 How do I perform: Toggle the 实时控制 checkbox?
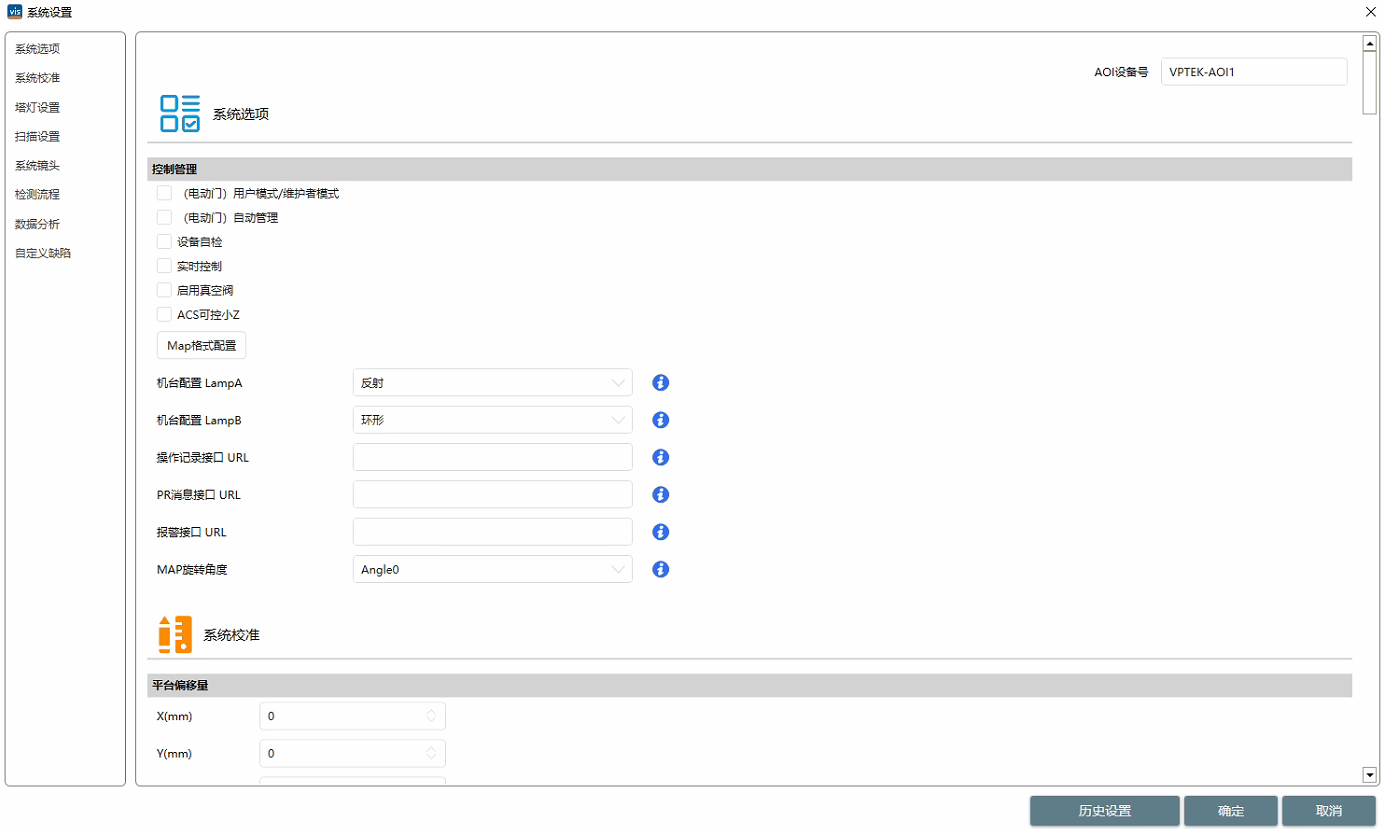coord(165,266)
